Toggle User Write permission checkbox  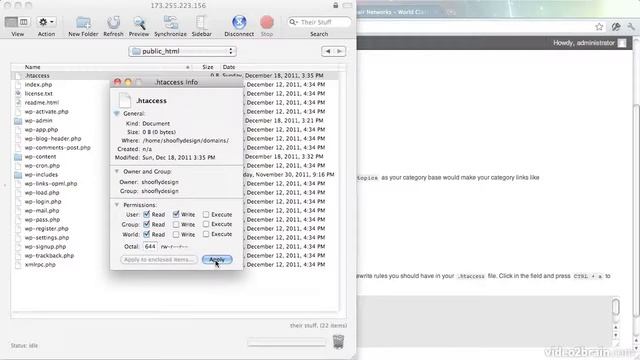point(176,214)
